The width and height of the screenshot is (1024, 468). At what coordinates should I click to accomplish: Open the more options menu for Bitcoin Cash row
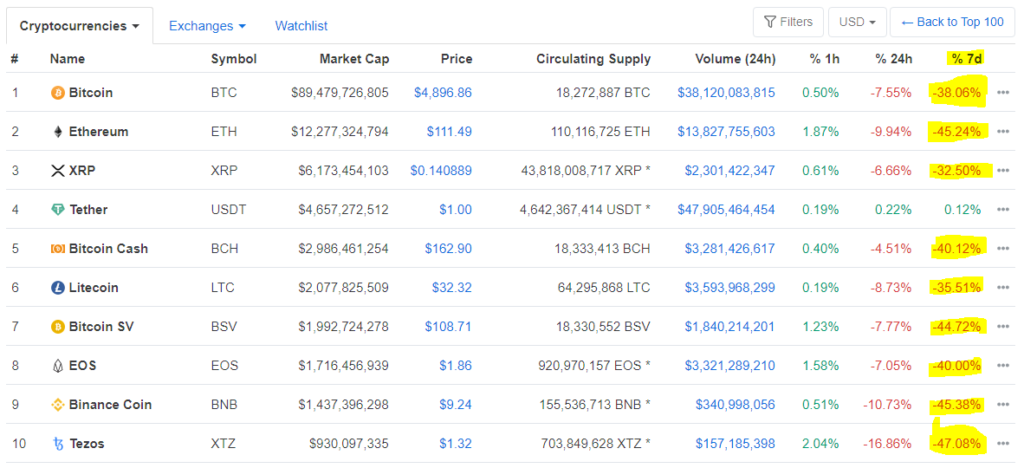1004,249
